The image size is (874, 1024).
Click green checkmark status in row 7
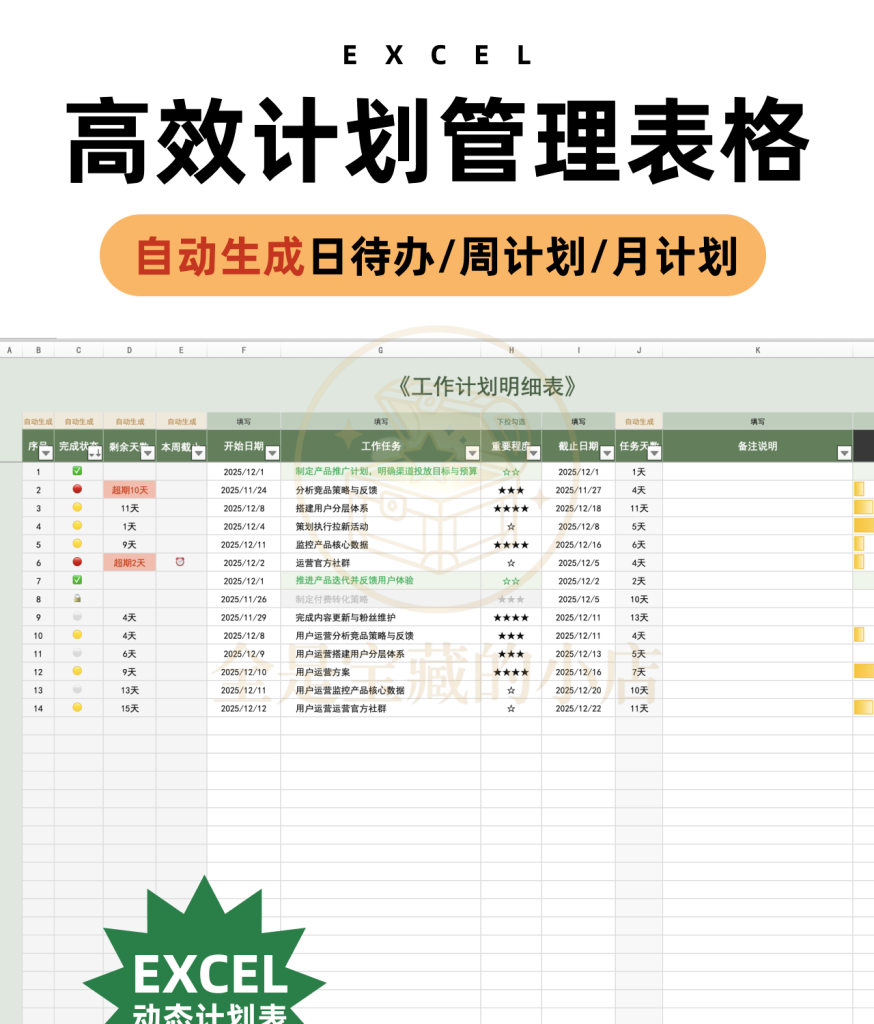[77, 580]
